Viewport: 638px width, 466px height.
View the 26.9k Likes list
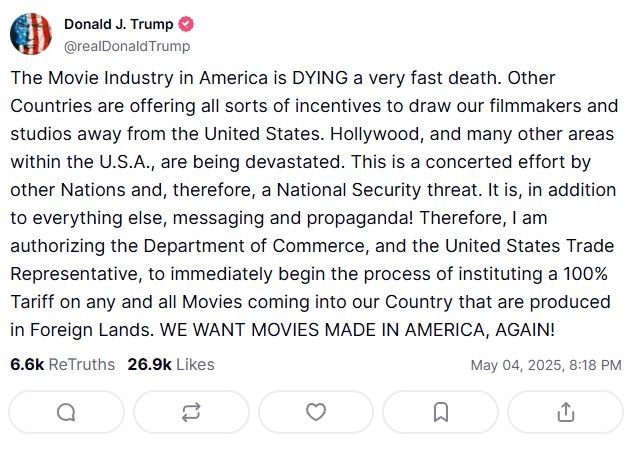[171, 364]
